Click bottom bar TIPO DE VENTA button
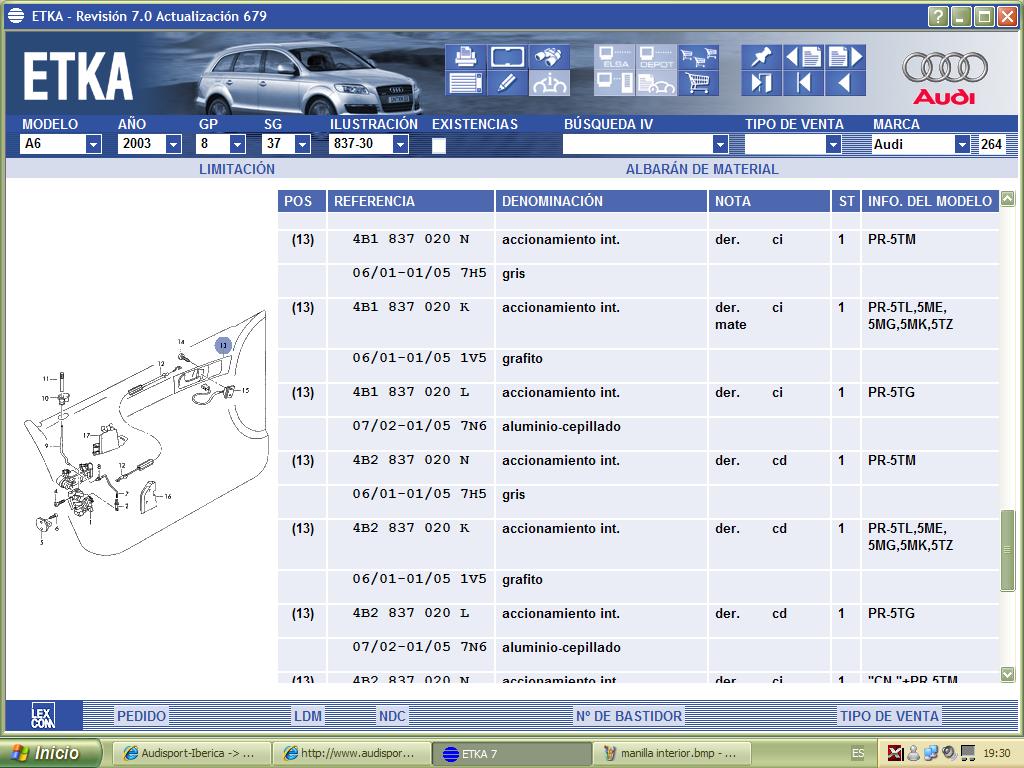This screenshot has width=1024, height=768. coord(889,716)
